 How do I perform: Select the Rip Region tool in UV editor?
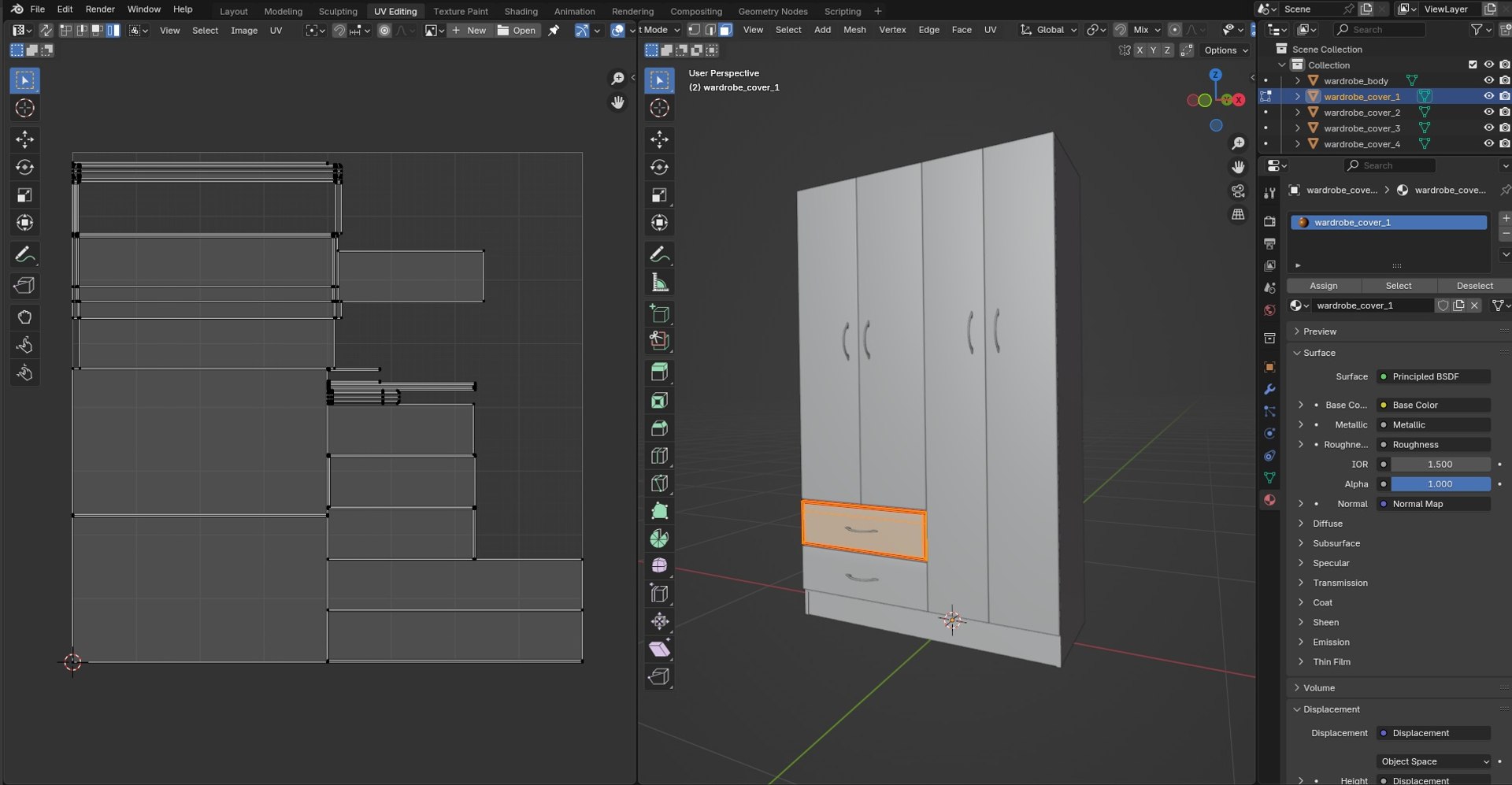[x=24, y=285]
